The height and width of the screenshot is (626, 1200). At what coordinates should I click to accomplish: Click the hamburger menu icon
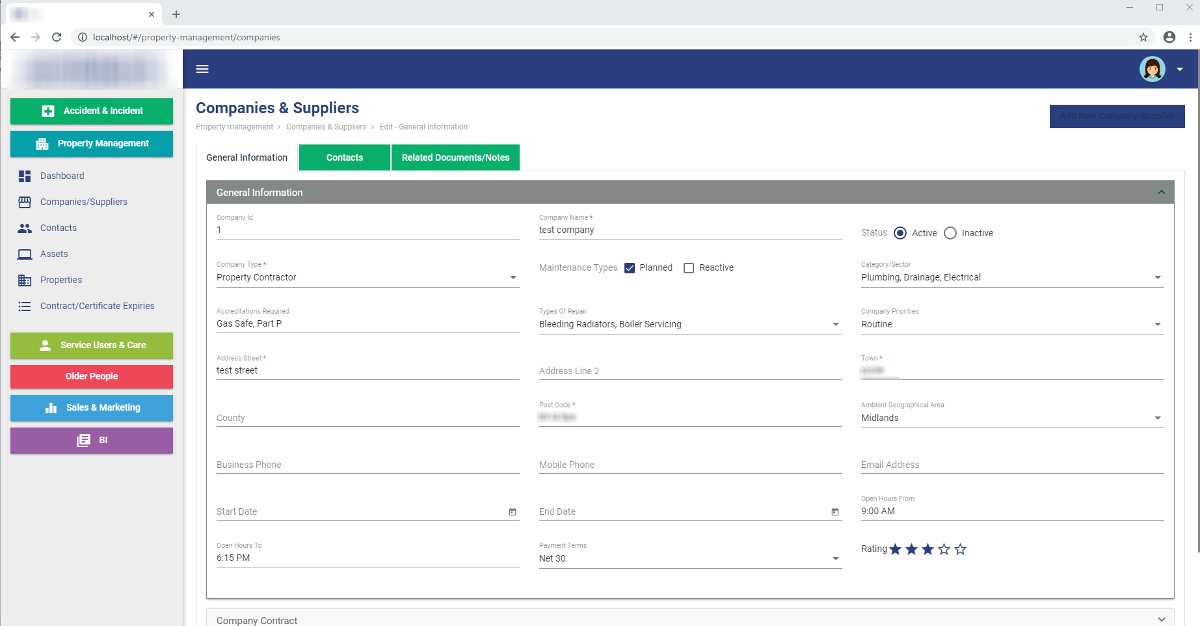coord(202,69)
